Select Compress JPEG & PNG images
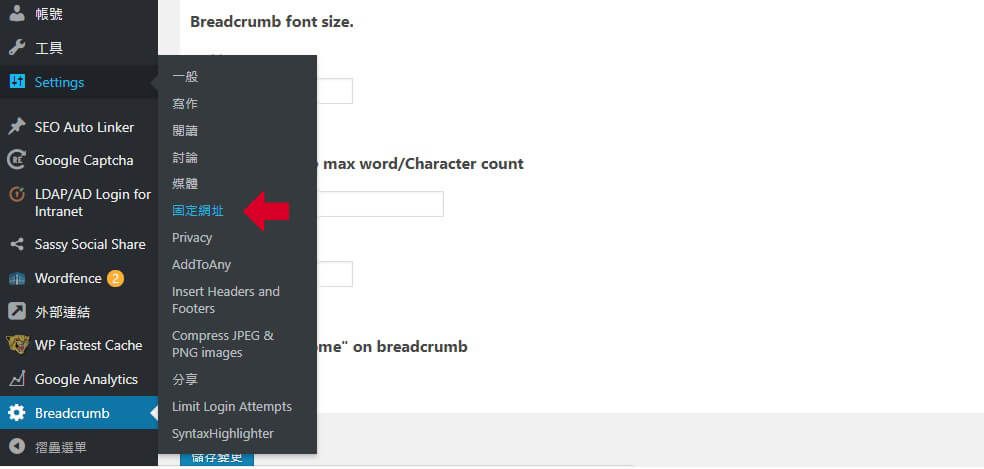 [x=223, y=344]
